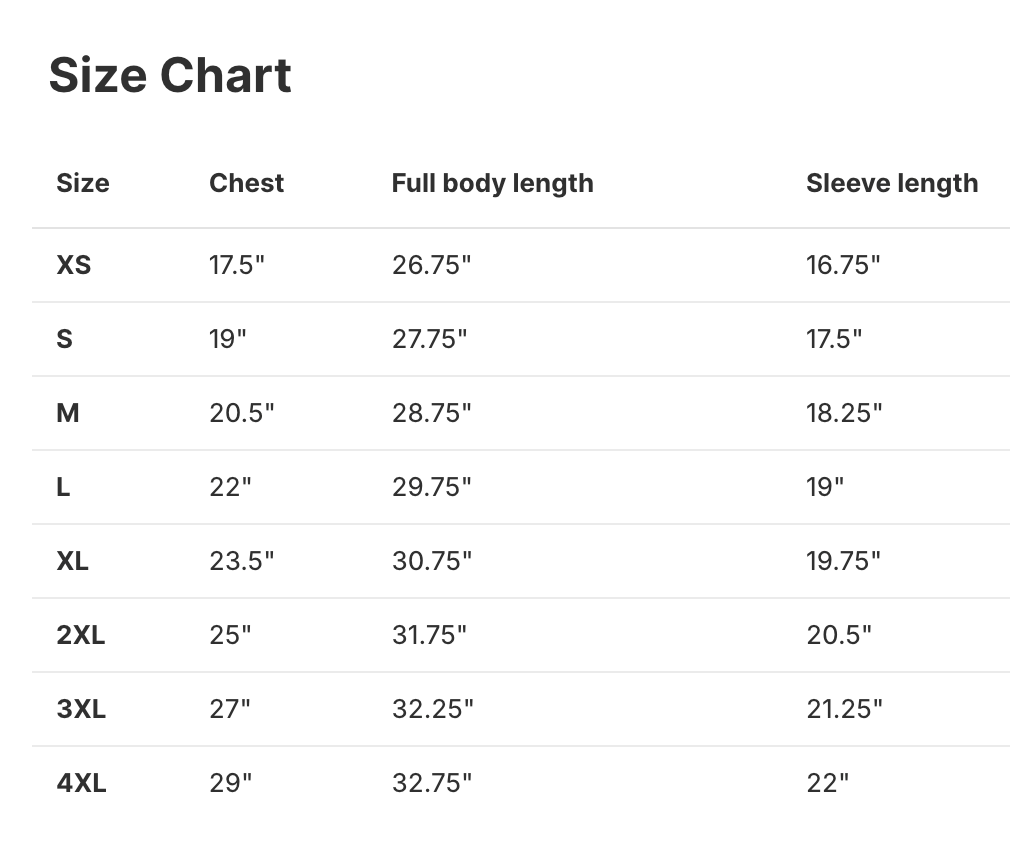Click the 27" chest value for 3XL
The height and width of the screenshot is (850, 1010).
(x=230, y=709)
